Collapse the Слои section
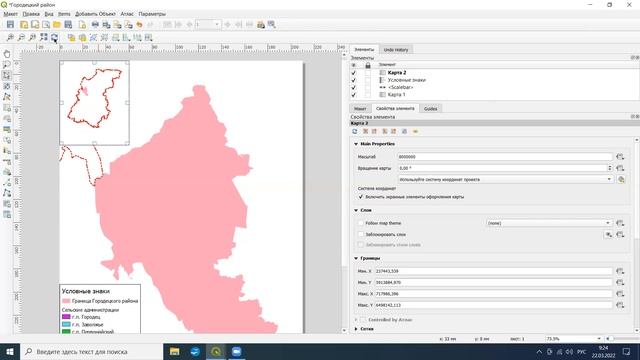 pyautogui.click(x=356, y=210)
